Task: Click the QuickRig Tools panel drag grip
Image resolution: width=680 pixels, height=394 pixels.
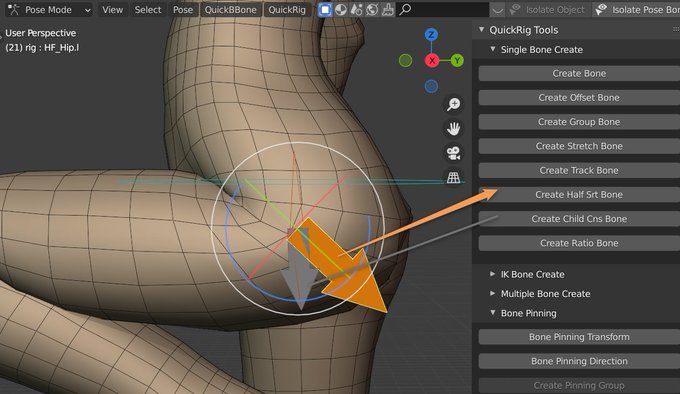Action: 676,29
